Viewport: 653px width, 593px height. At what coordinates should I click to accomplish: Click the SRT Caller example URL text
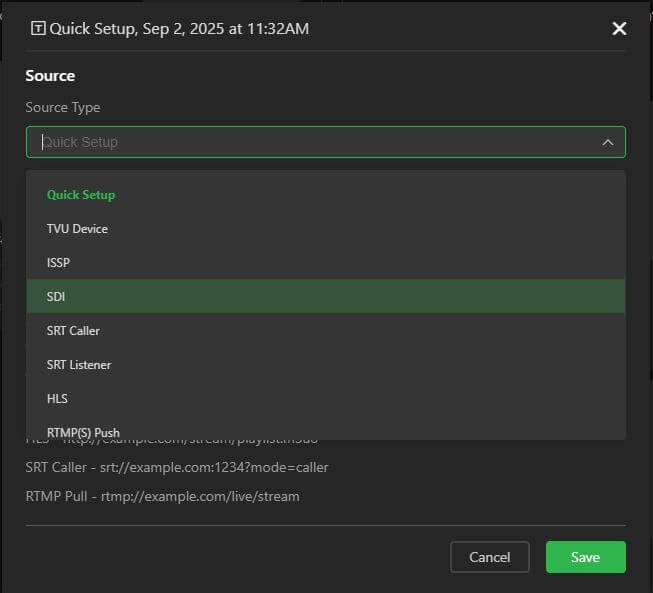[x=176, y=467]
